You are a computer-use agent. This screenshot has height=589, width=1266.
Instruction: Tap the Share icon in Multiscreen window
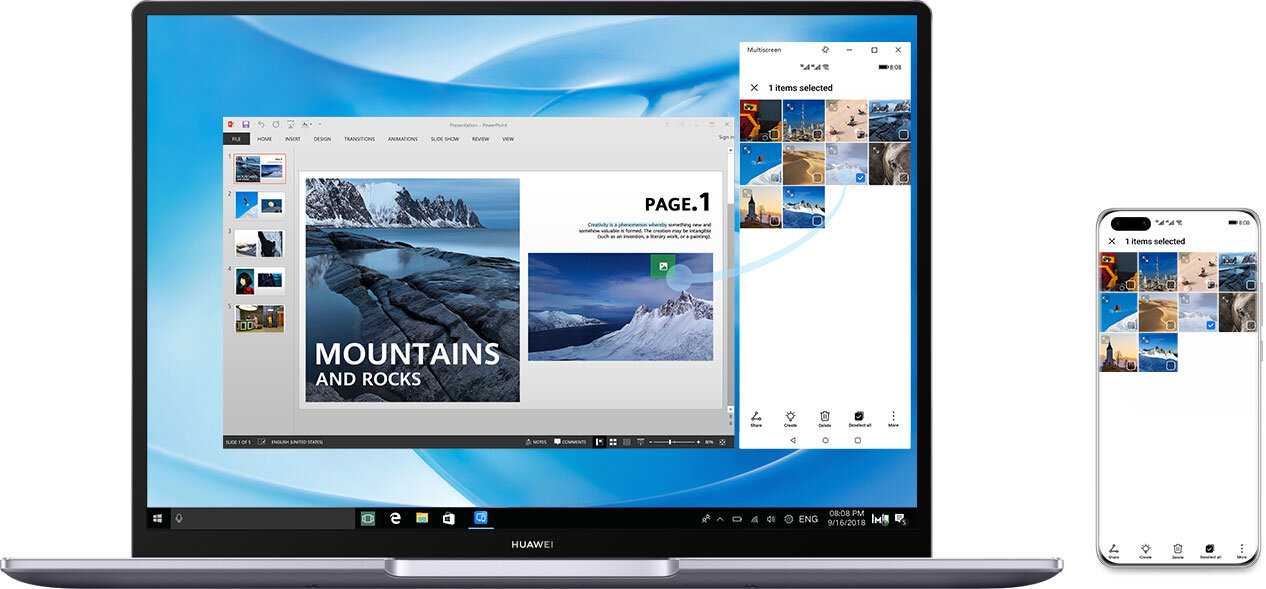point(756,417)
